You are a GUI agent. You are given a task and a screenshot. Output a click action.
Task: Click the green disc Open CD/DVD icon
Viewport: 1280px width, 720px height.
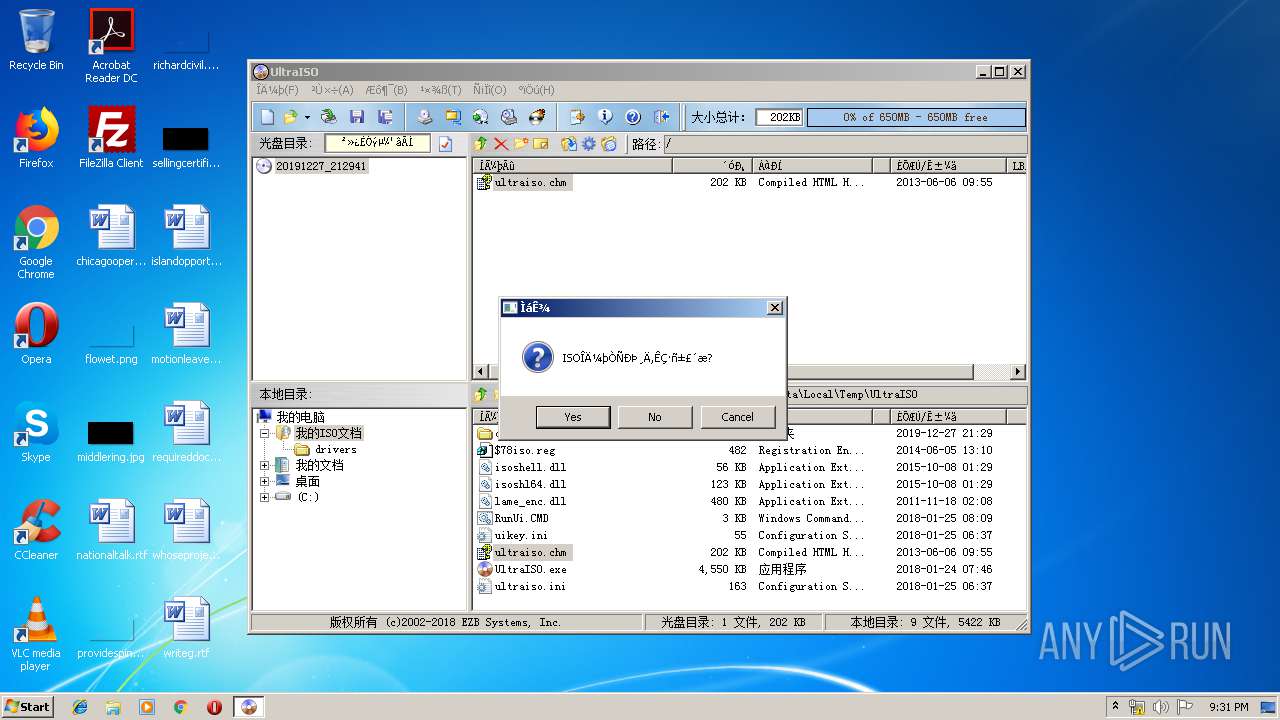[328, 117]
